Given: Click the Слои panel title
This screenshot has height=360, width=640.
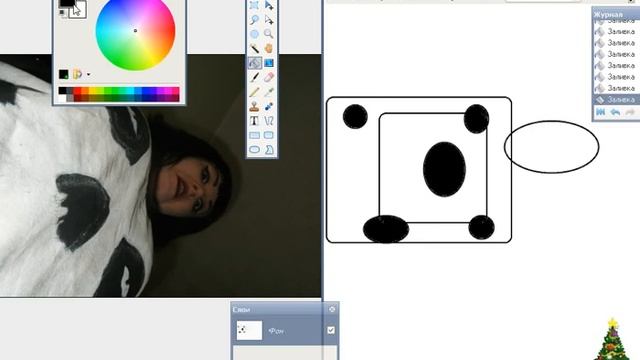Looking at the screenshot, I should 241,309.
